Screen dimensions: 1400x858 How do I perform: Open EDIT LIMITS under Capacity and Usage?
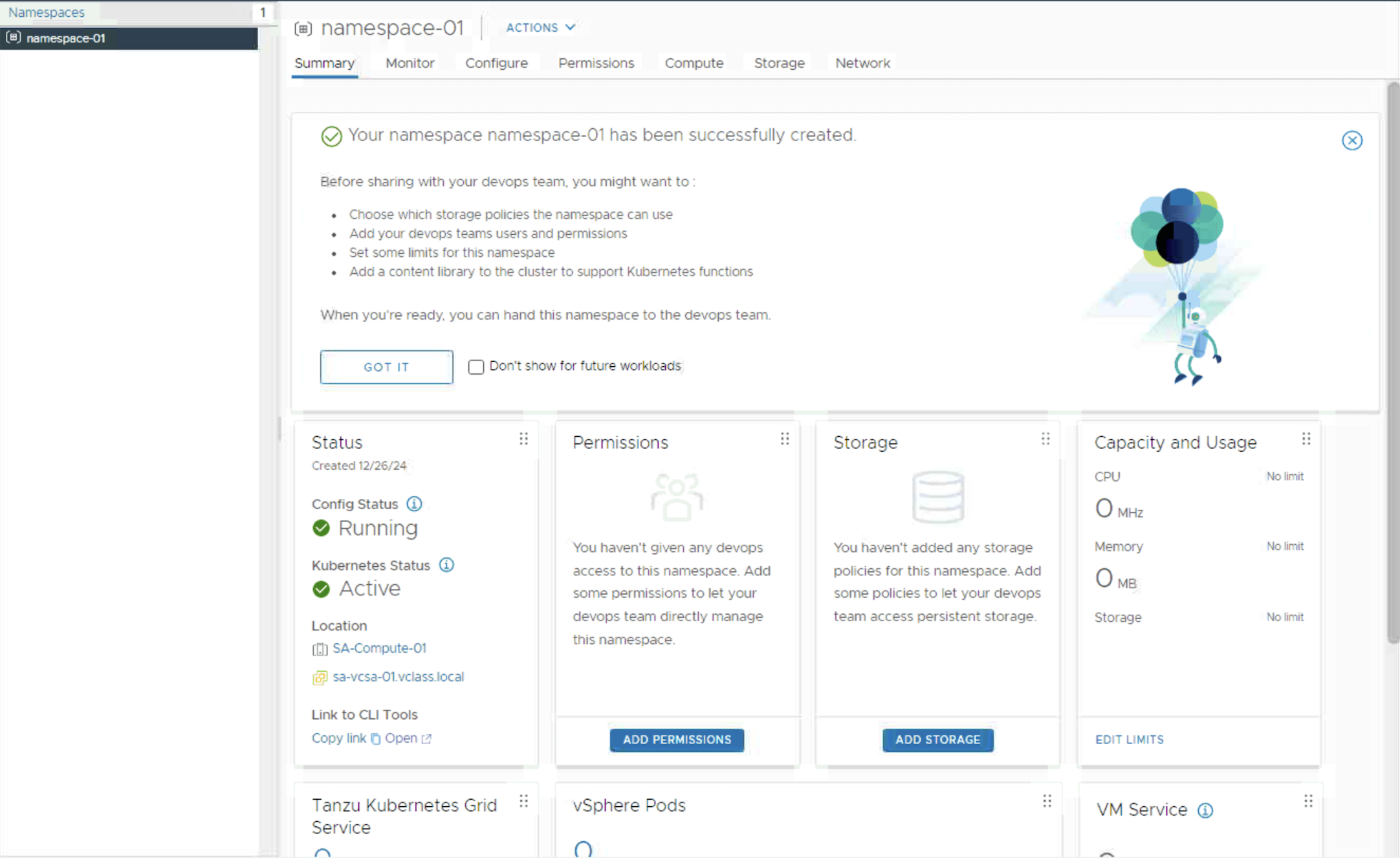click(x=1130, y=739)
